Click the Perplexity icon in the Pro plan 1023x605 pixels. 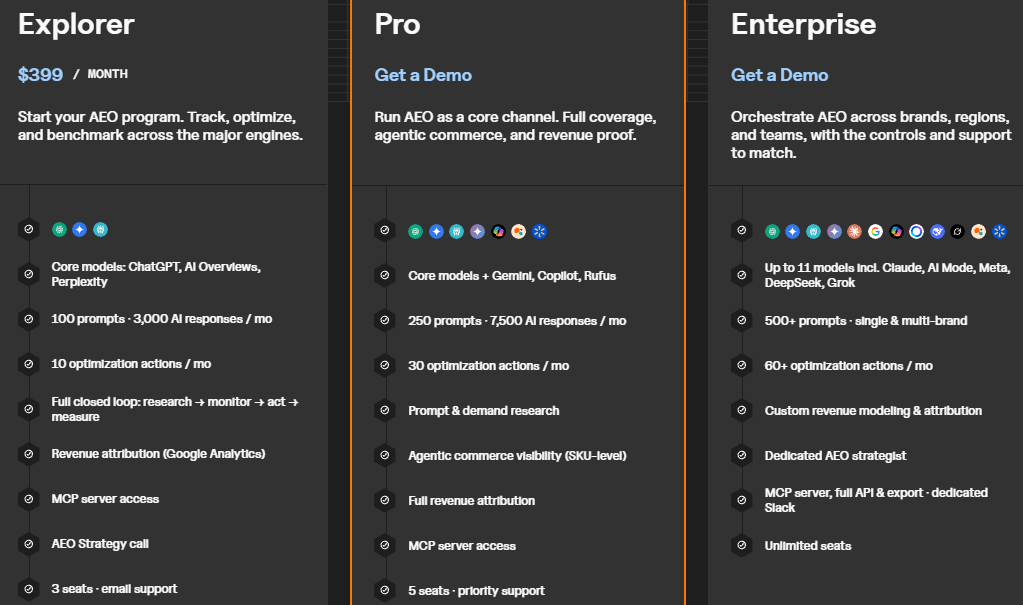point(457,232)
